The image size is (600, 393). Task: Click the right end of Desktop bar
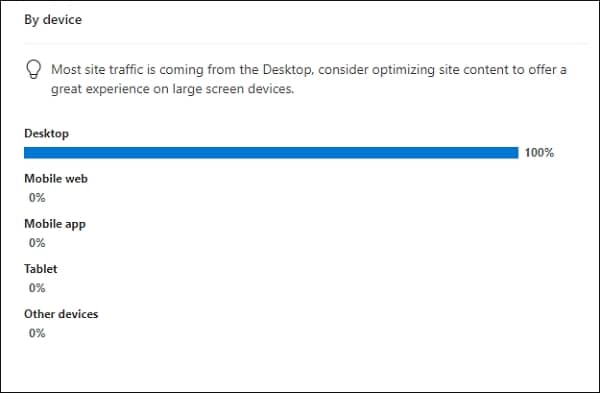click(x=515, y=153)
